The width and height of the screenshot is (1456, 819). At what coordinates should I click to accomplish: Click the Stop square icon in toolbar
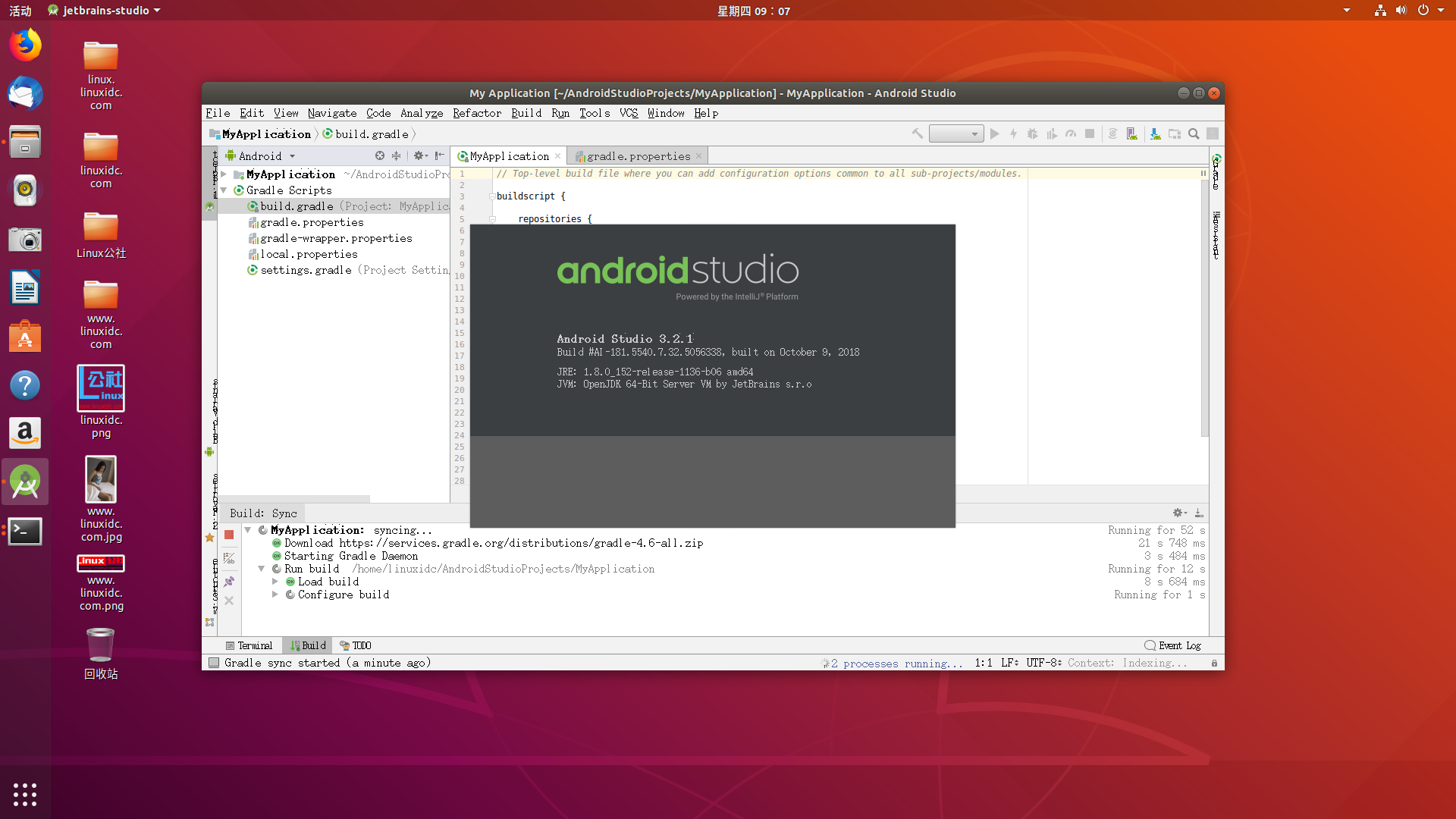tap(1090, 133)
